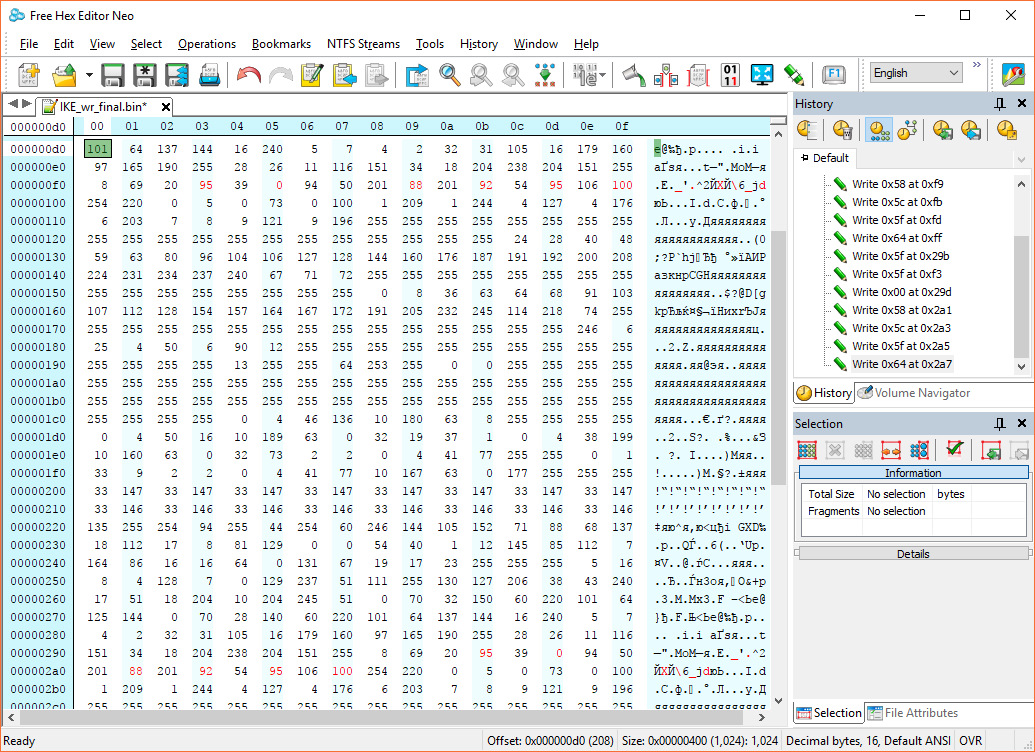This screenshot has height=752, width=1035.
Task: Toggle auto-hide pin on the Selection panel
Action: coord(1002,423)
